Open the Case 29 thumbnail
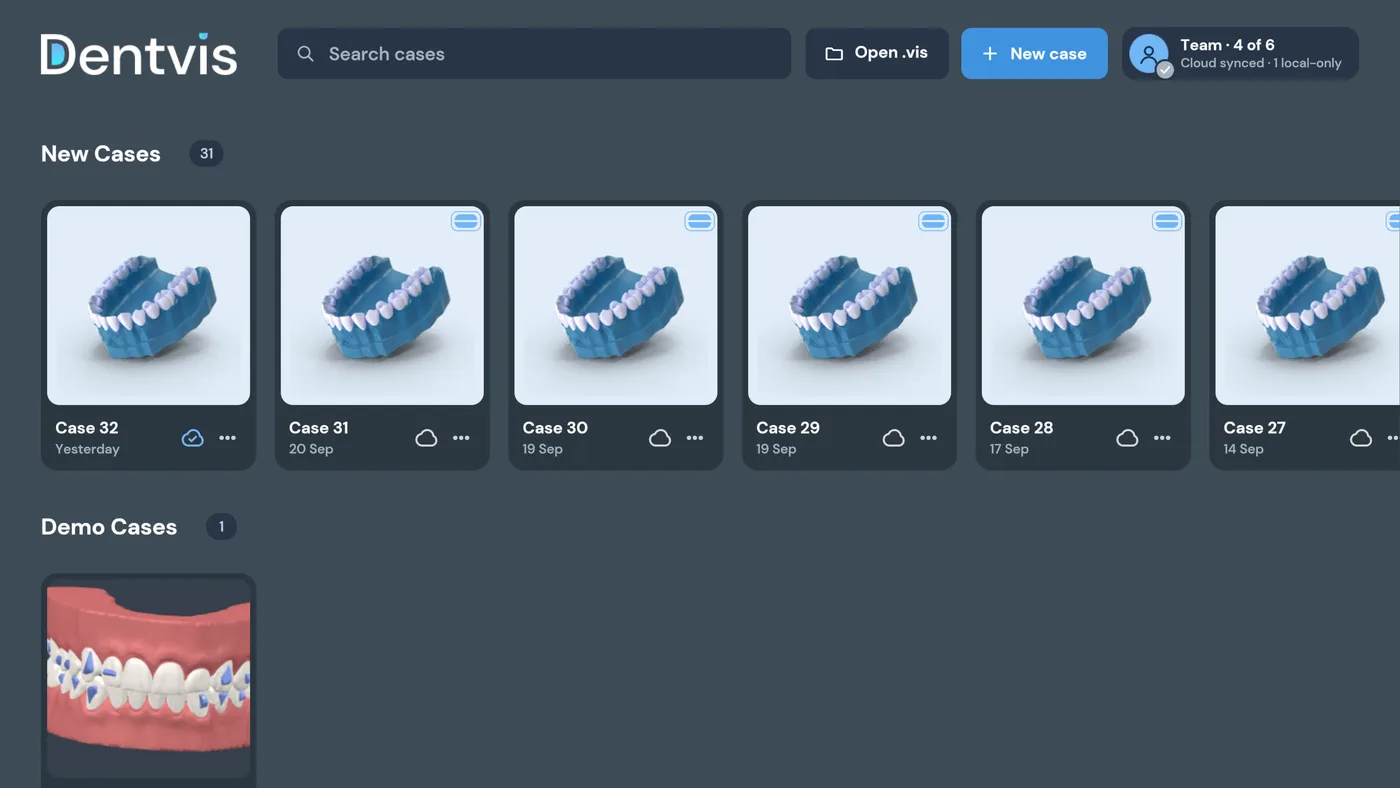The width and height of the screenshot is (1400, 788). click(850, 305)
